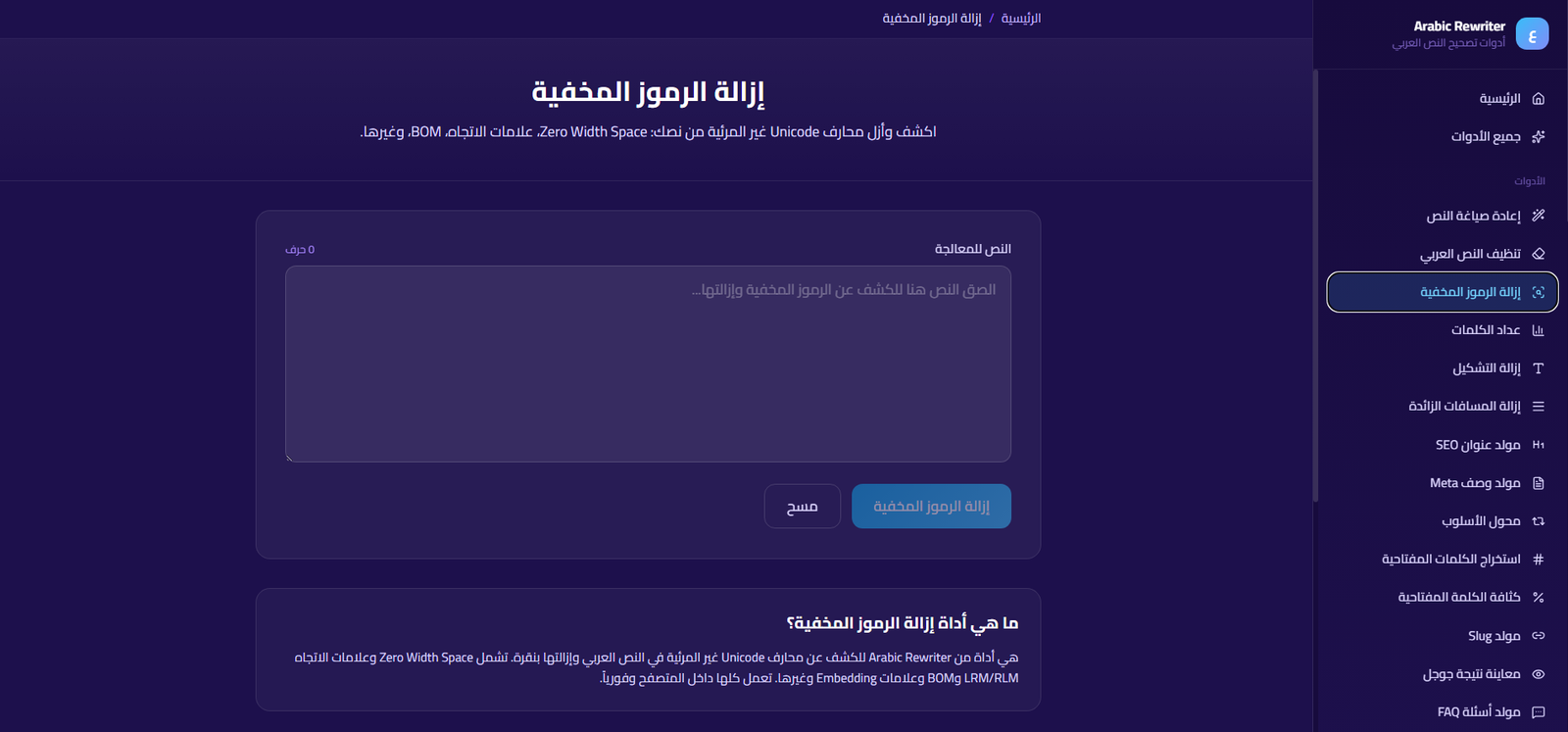The height and width of the screenshot is (732, 1568).
Task: Open مولد وصف Meta tool
Action: 1443,483
